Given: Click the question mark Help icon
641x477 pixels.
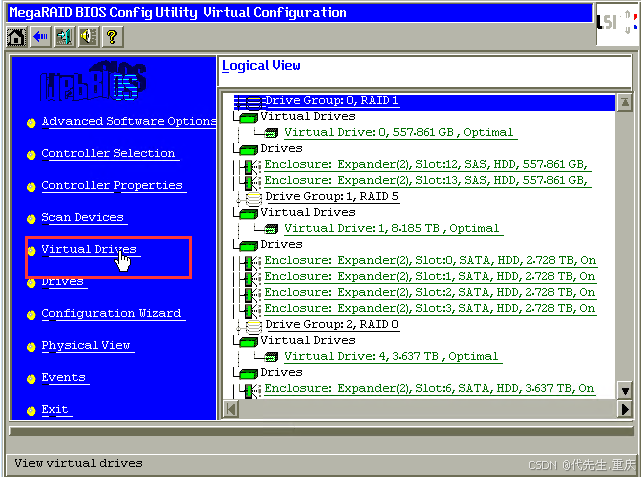Looking at the screenshot, I should (x=112, y=37).
